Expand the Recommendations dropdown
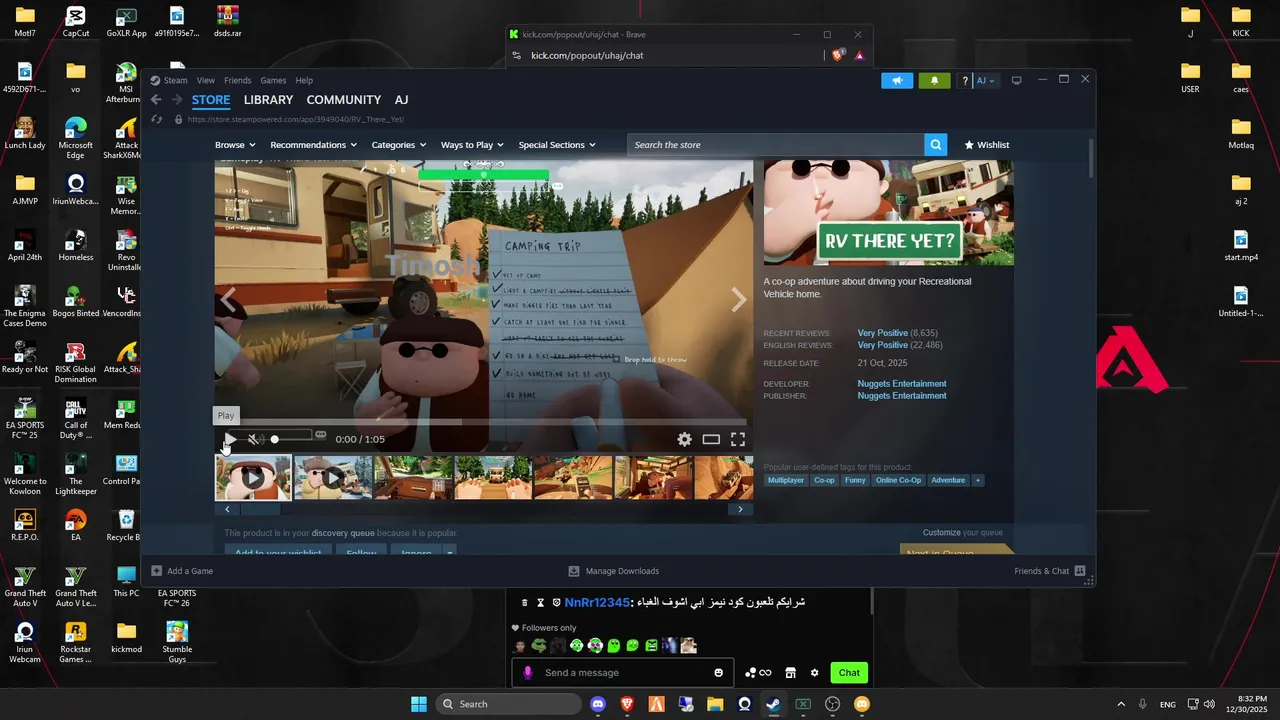This screenshot has height=720, width=1280. (313, 145)
